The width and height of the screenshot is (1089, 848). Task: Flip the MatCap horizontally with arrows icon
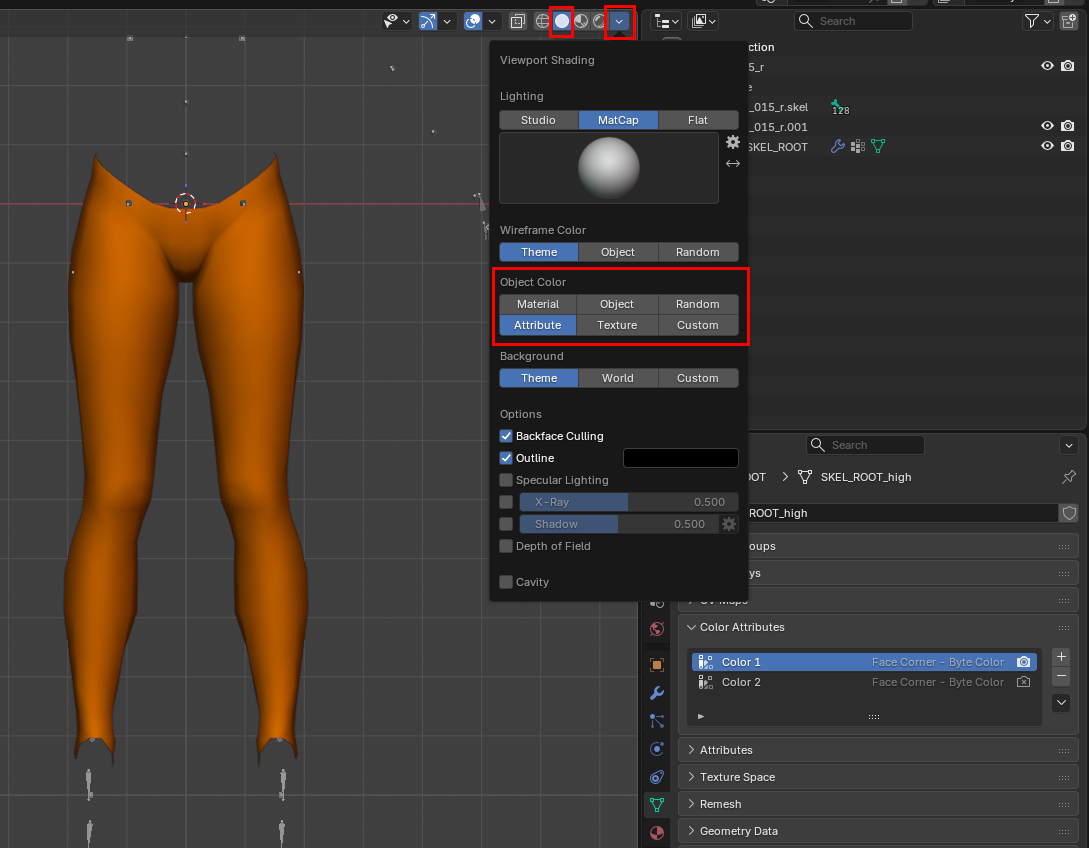click(733, 164)
